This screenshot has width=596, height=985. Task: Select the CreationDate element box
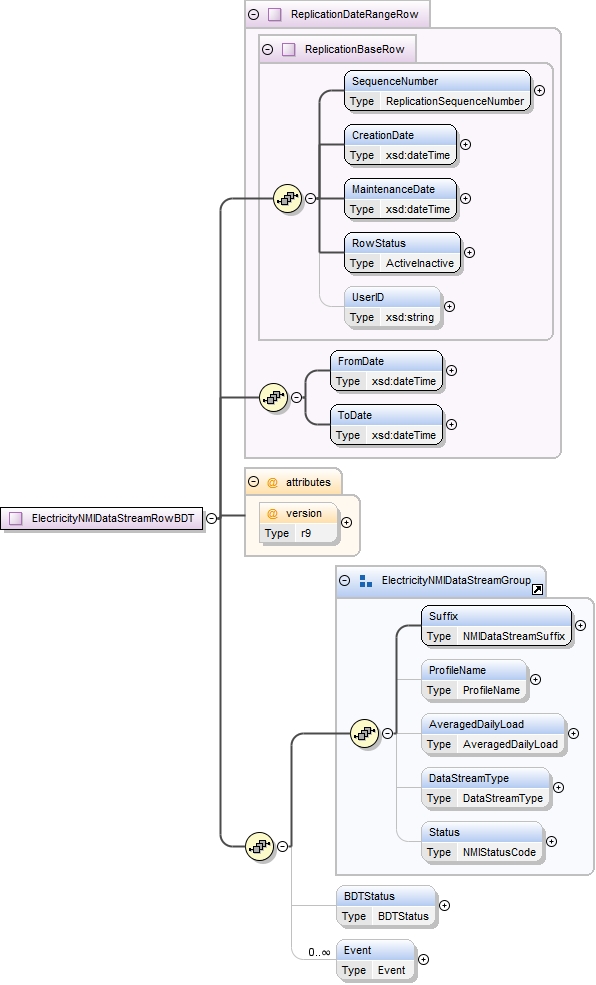[x=401, y=145]
